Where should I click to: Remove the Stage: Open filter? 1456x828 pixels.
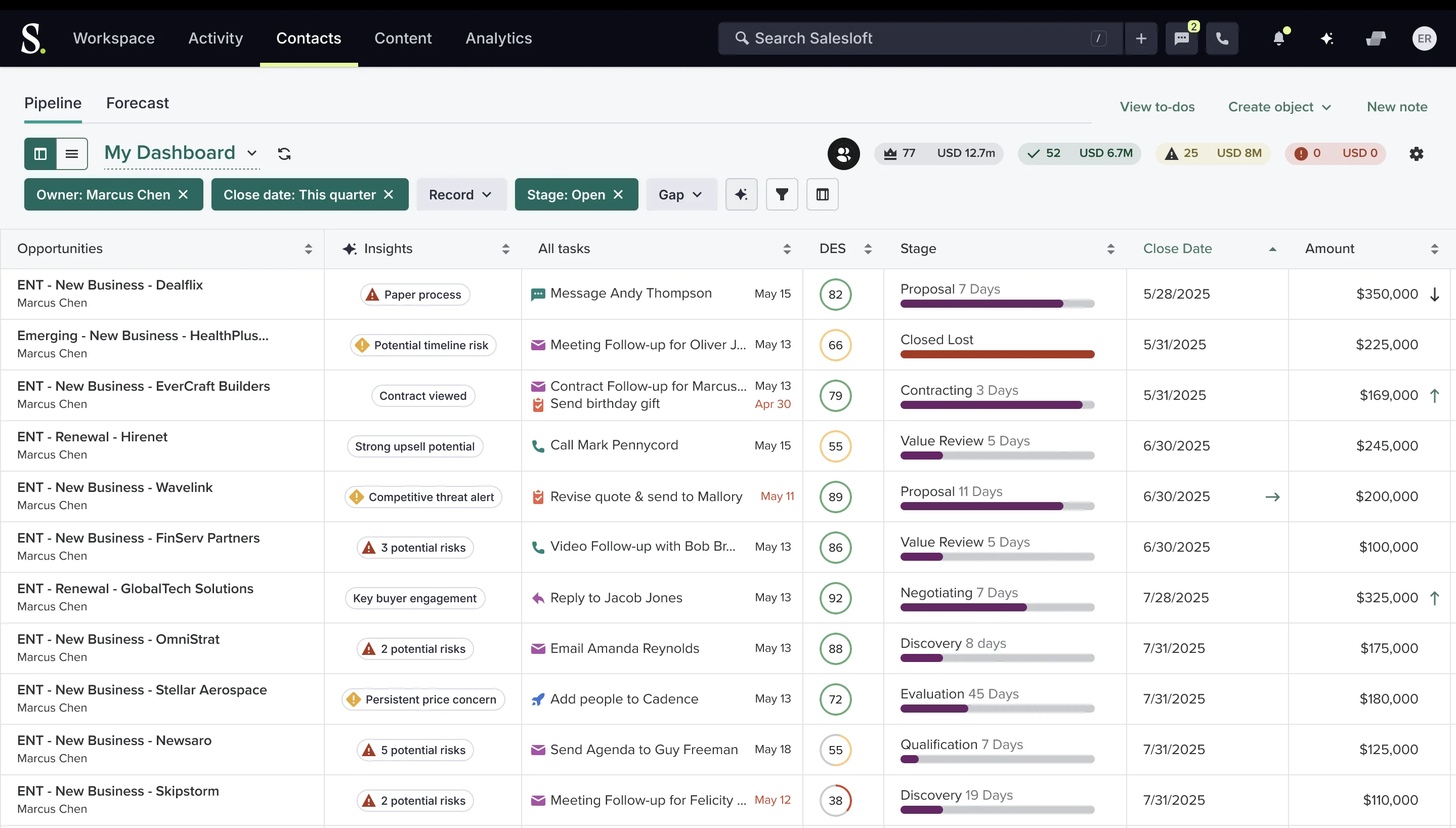618,194
